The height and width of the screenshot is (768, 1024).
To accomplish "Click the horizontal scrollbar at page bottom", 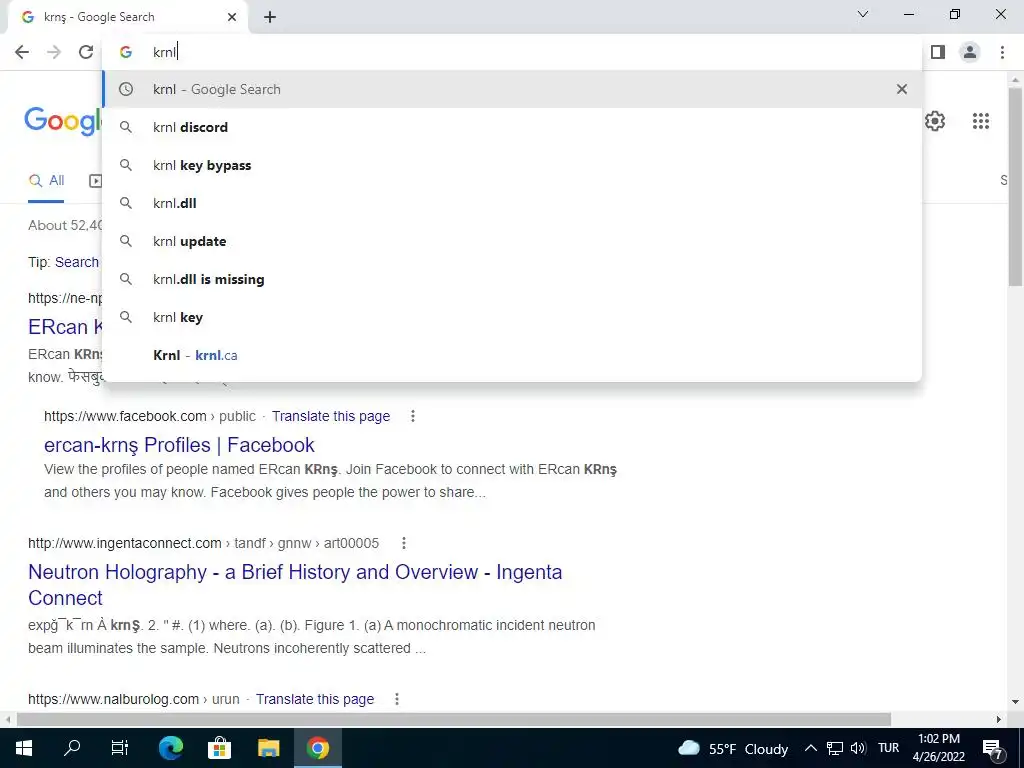I will click(x=454, y=719).
